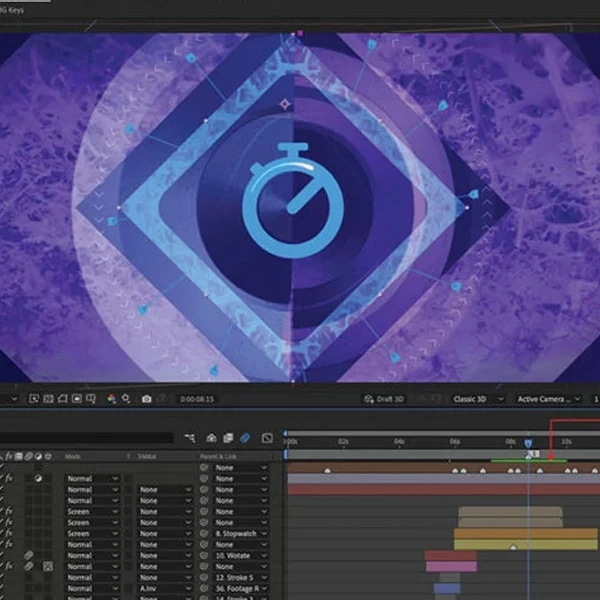Click the parent pick whip beside 8. Stopwatch
This screenshot has width=600, height=600.
tap(205, 533)
